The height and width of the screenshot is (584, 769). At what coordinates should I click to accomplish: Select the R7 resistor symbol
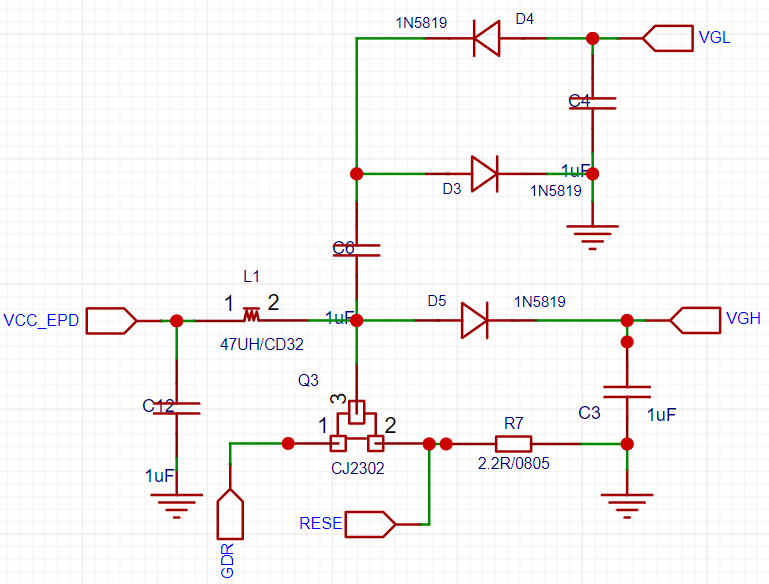[x=513, y=444]
